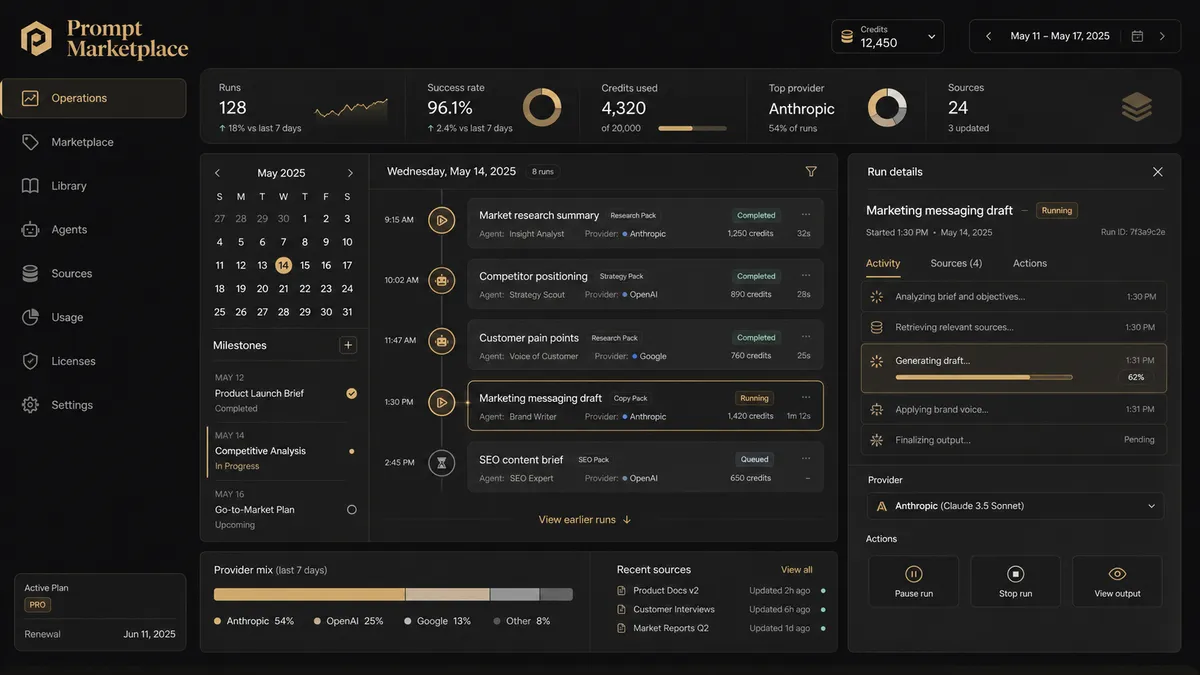1200x675 pixels.
Task: Click Finalizing output step icon
Action: click(x=877, y=440)
